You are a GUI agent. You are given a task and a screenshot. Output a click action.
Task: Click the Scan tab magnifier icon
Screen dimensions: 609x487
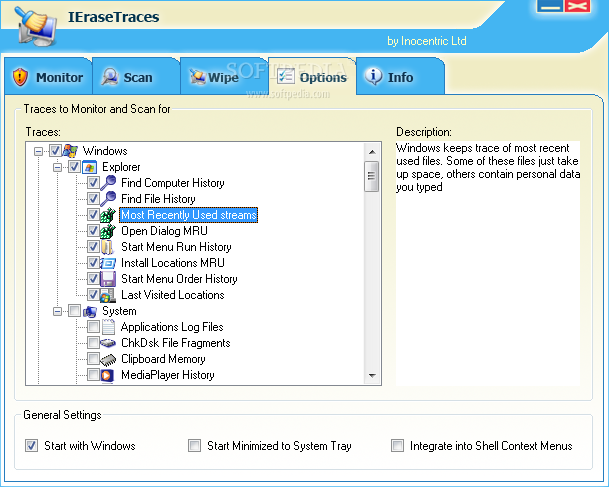(110, 77)
